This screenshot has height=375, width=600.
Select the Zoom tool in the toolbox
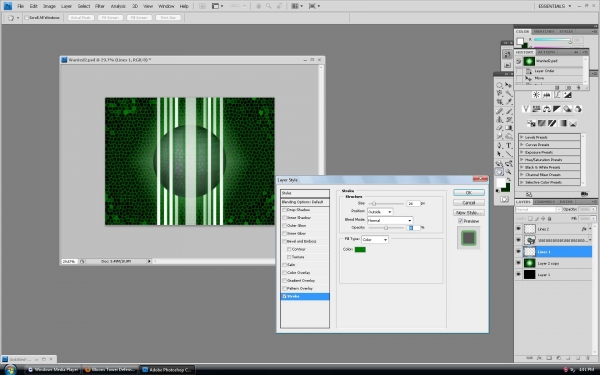click(509, 172)
